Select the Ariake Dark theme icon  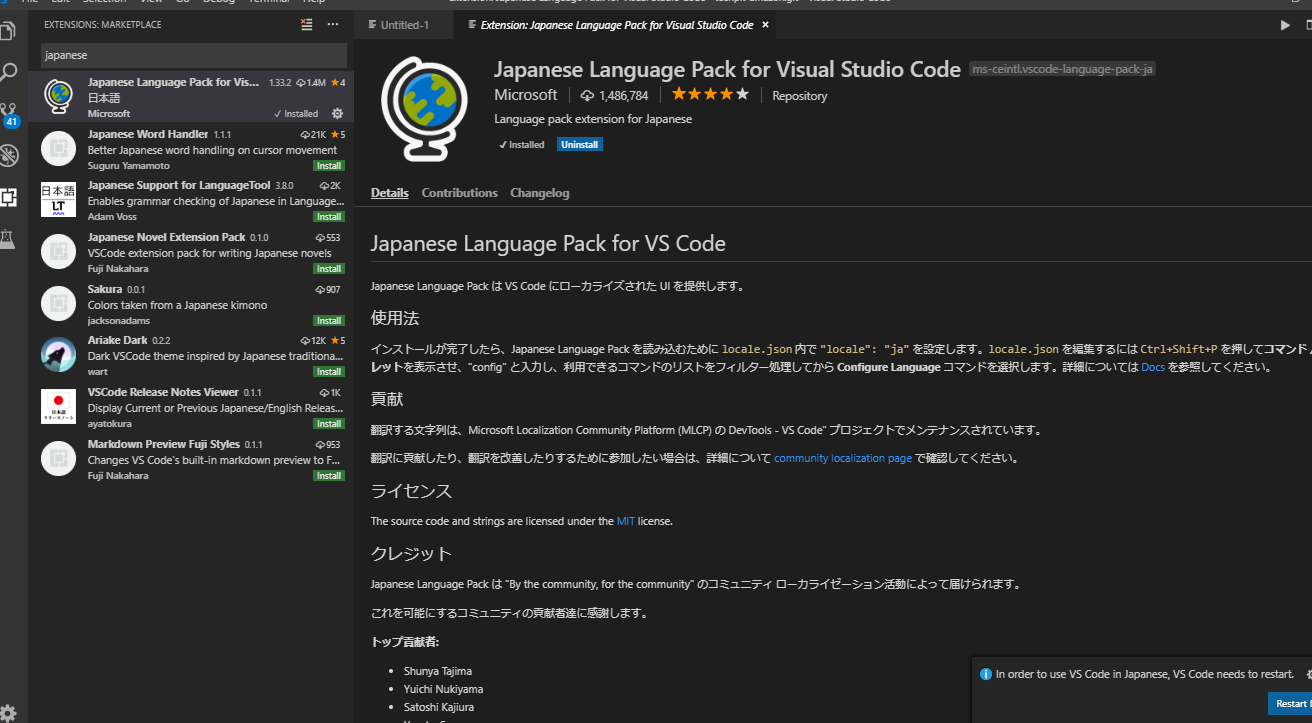click(58, 355)
